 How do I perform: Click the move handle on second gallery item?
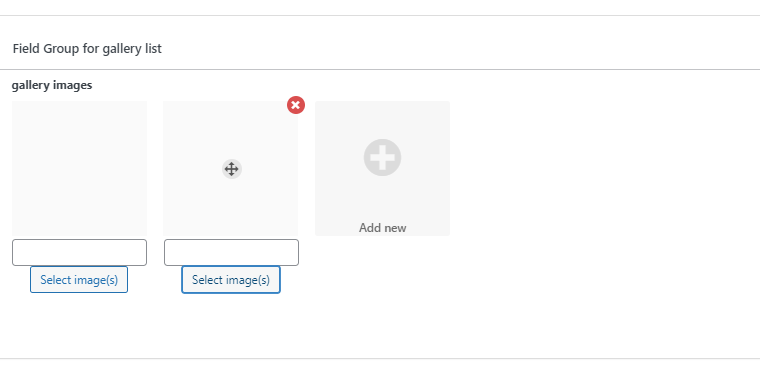point(232,169)
